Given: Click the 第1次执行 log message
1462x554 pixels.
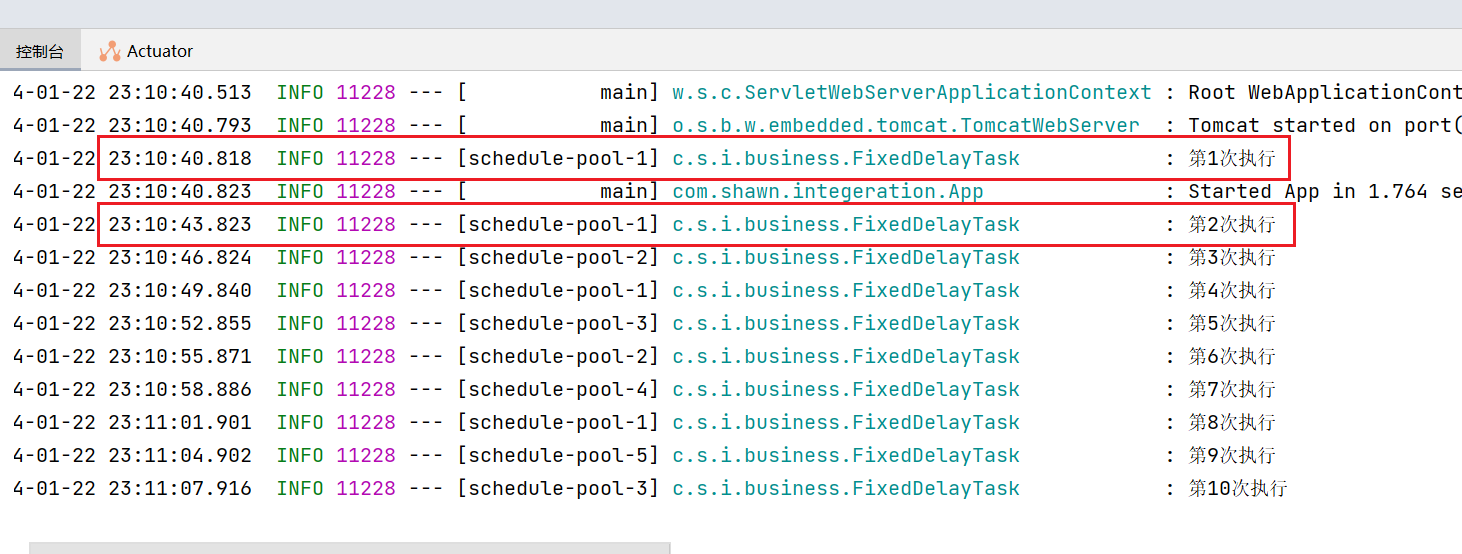Looking at the screenshot, I should tap(1232, 158).
